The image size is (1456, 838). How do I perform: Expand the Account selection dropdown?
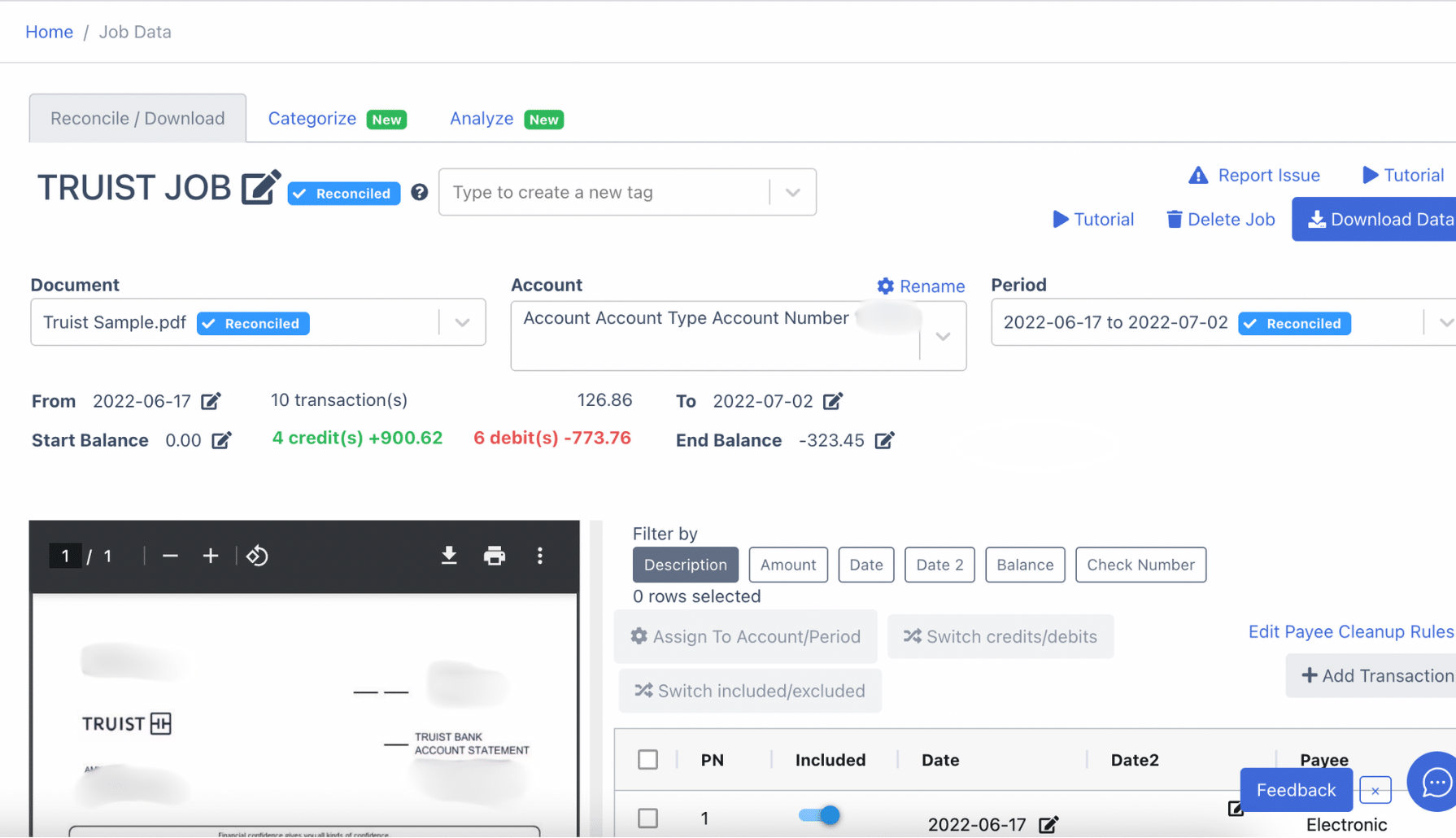coord(942,336)
